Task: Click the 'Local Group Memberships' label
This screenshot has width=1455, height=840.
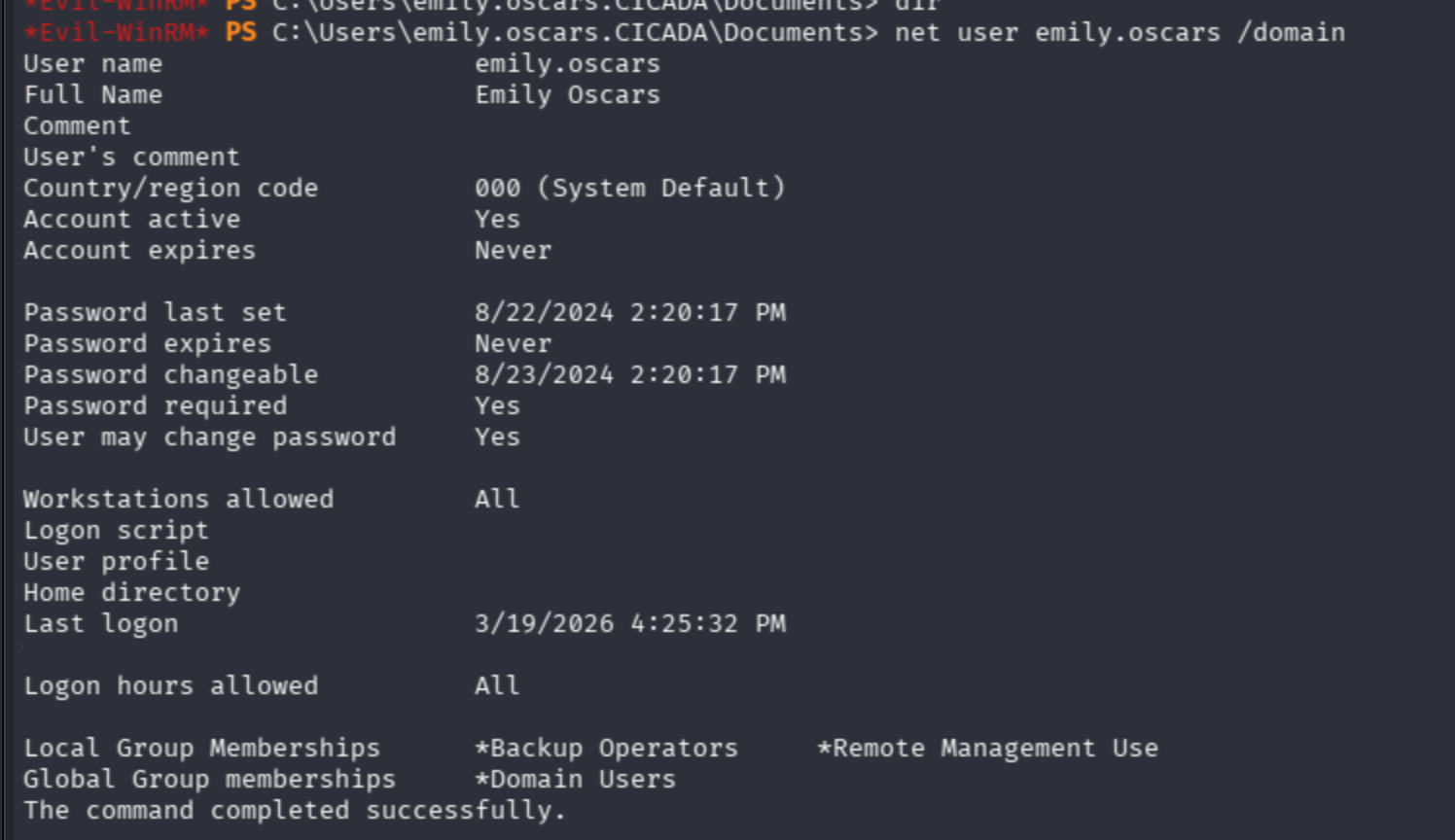Action: [x=201, y=749]
